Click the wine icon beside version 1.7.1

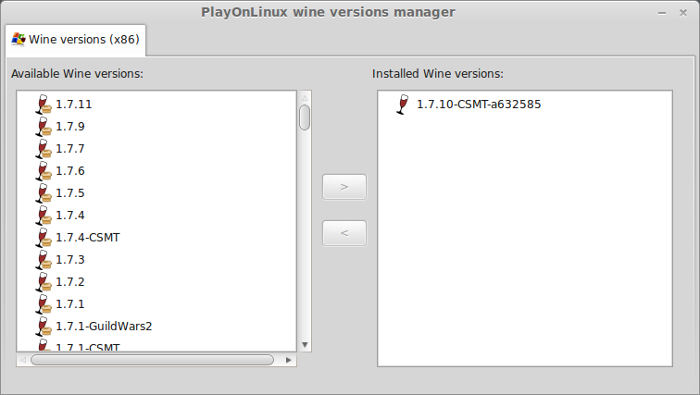[43, 304]
